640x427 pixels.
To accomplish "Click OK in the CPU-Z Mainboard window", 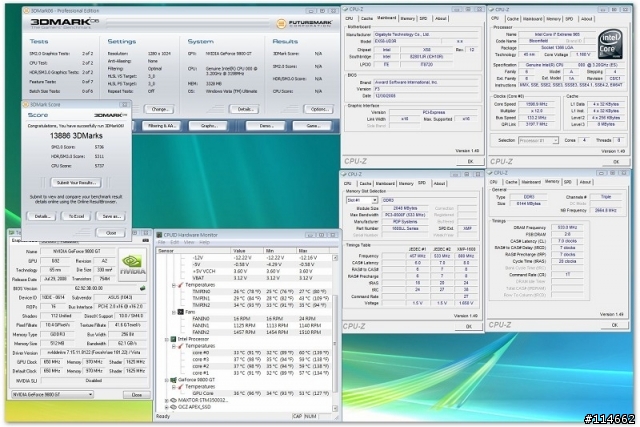I will 470,162.
